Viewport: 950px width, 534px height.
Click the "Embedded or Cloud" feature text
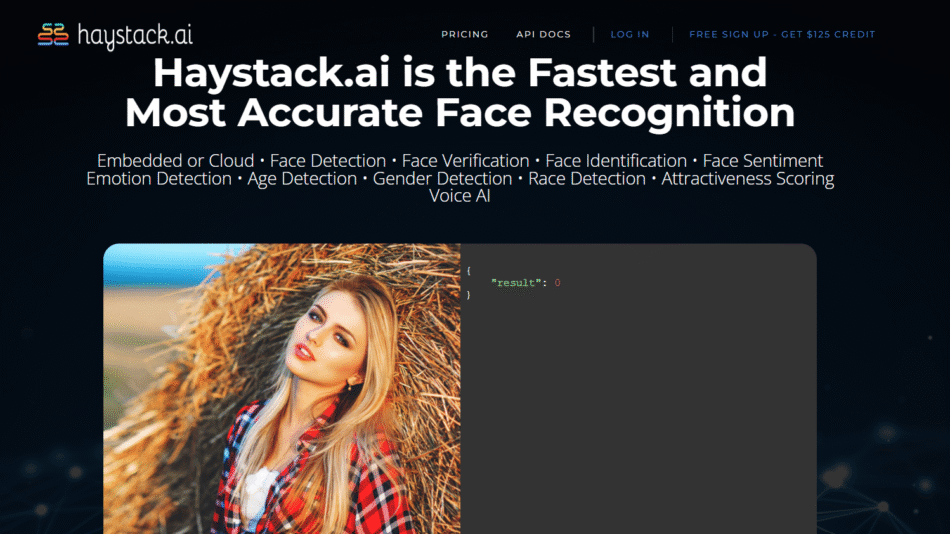176,161
